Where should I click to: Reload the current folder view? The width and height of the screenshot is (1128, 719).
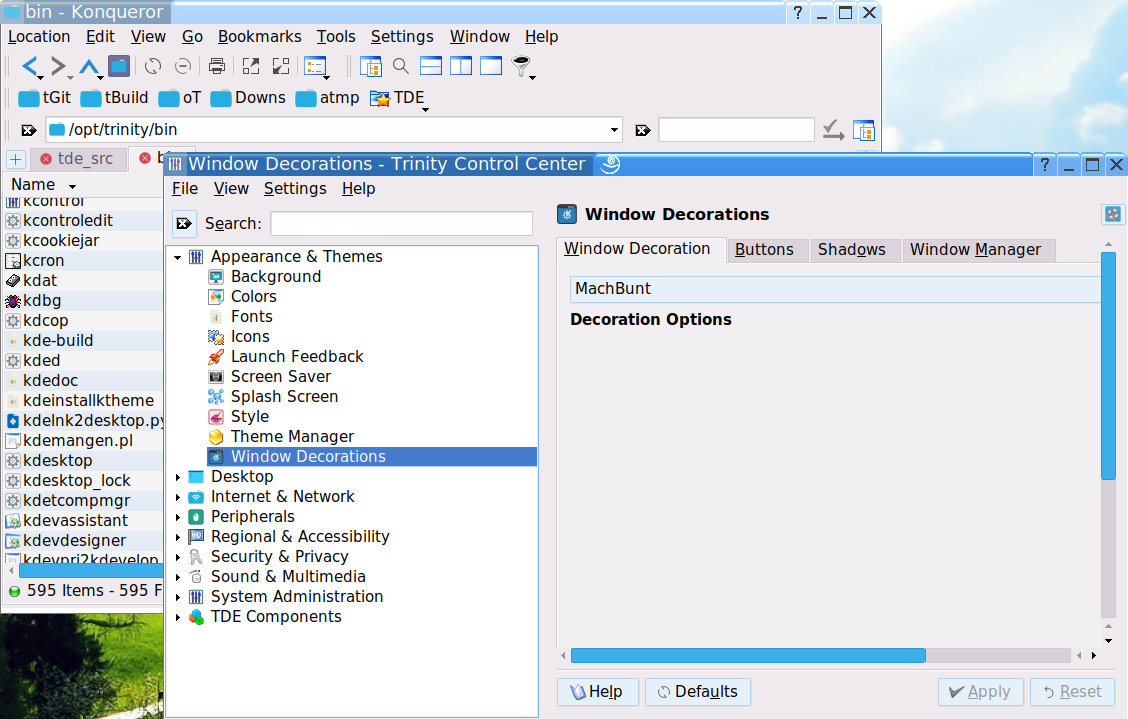point(152,65)
